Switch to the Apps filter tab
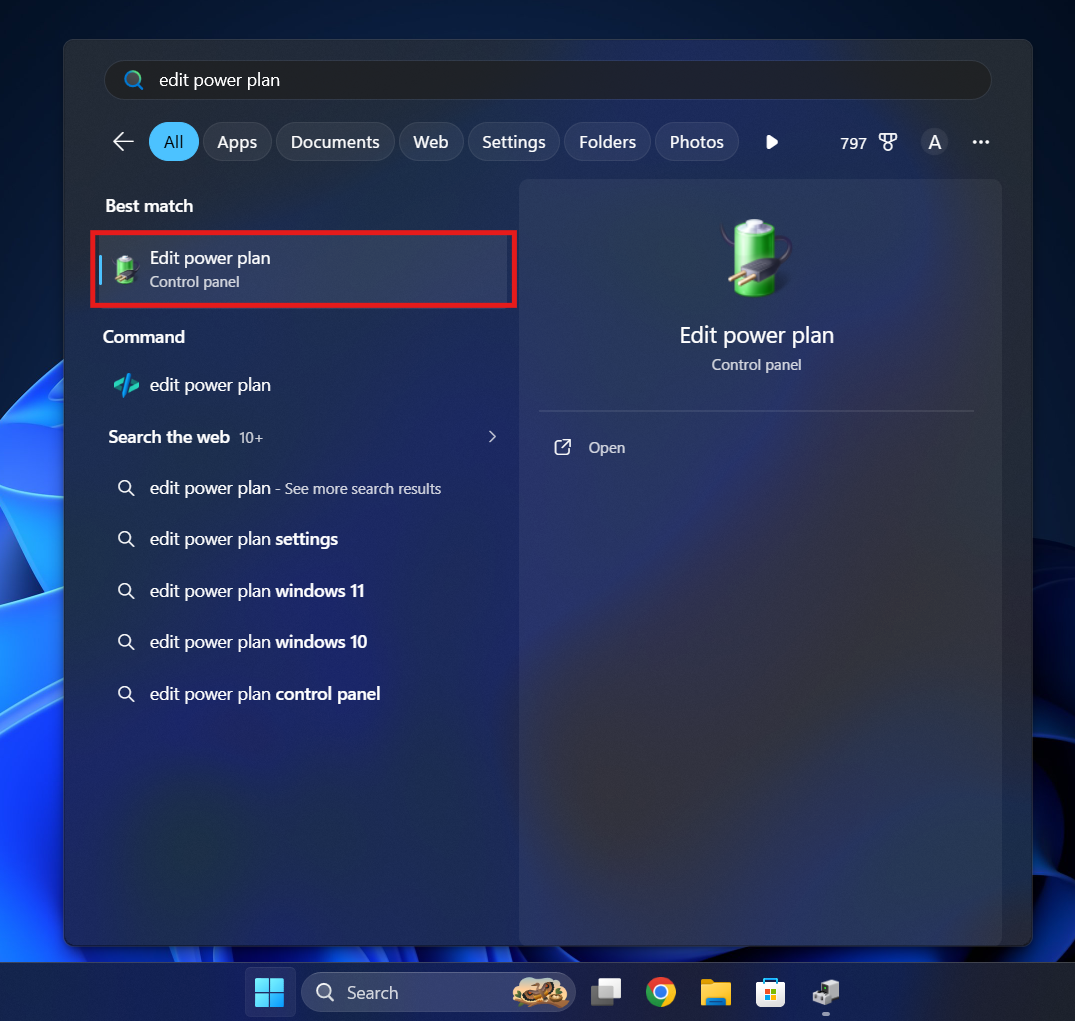This screenshot has height=1021, width=1075. [237, 142]
